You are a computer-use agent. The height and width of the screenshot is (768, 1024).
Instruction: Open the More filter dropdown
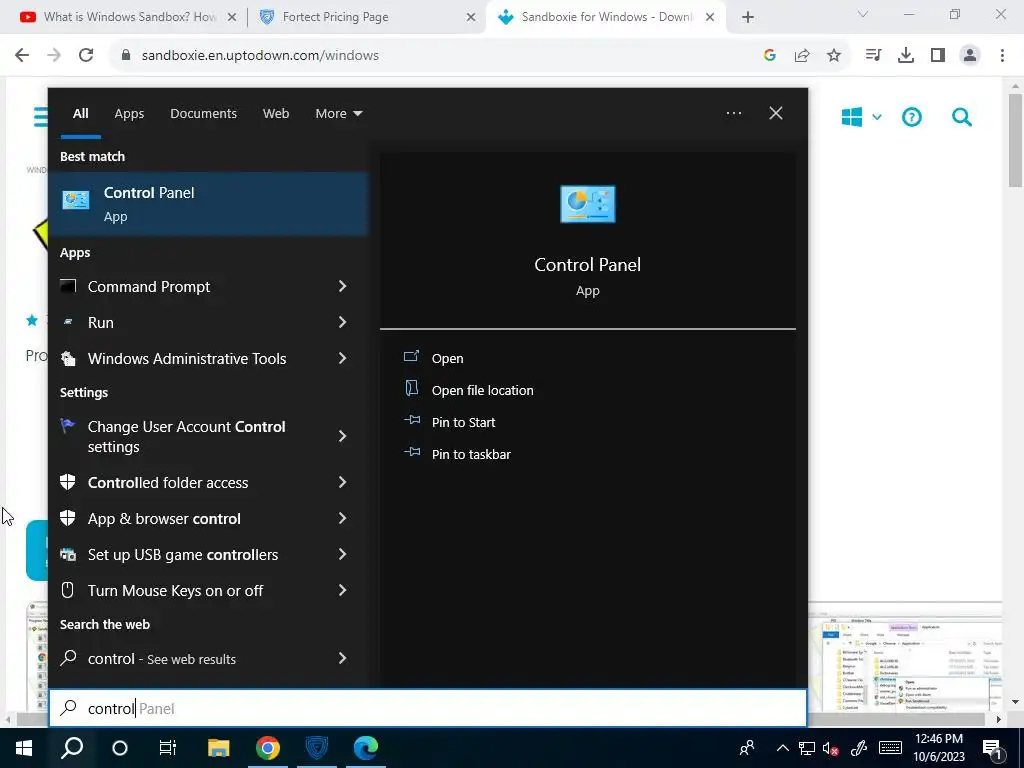[x=338, y=114]
